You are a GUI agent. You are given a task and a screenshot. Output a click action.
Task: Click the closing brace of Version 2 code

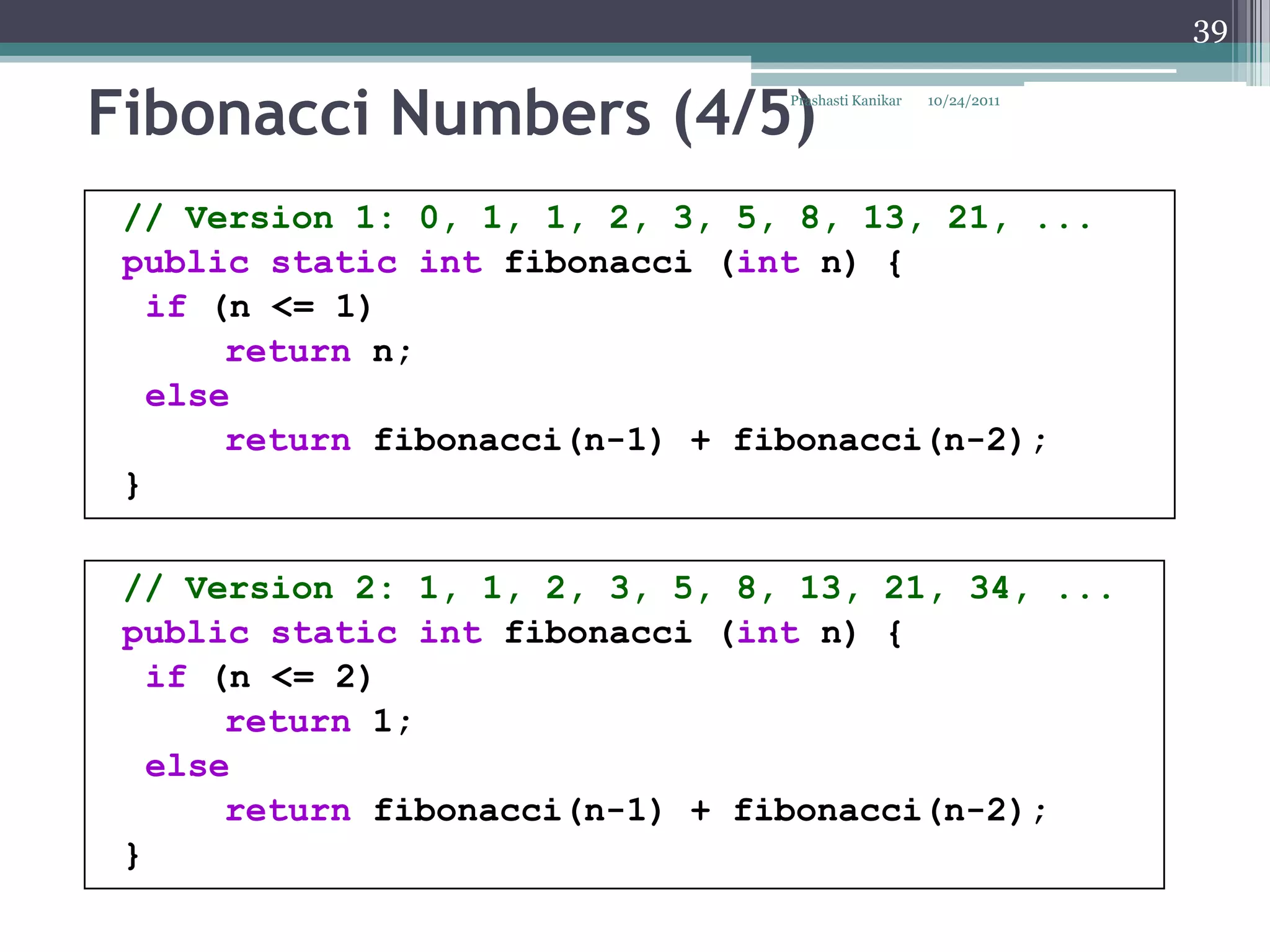click(132, 855)
